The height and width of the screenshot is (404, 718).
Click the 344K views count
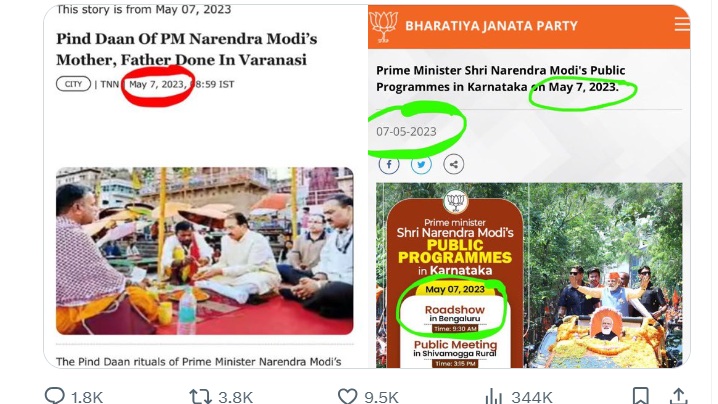coord(532,397)
